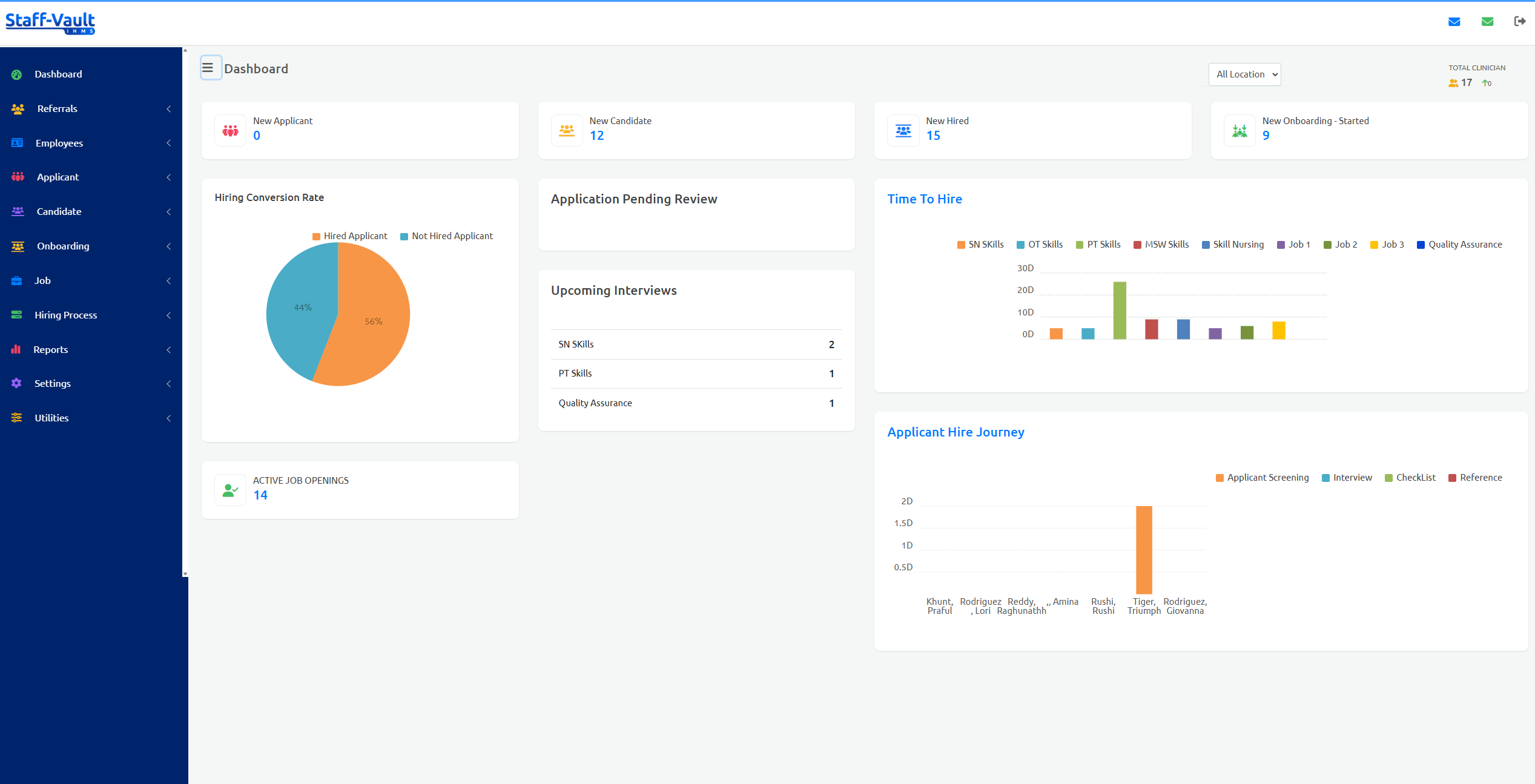
Task: Click the blue mail envelope icon
Action: 1454,22
